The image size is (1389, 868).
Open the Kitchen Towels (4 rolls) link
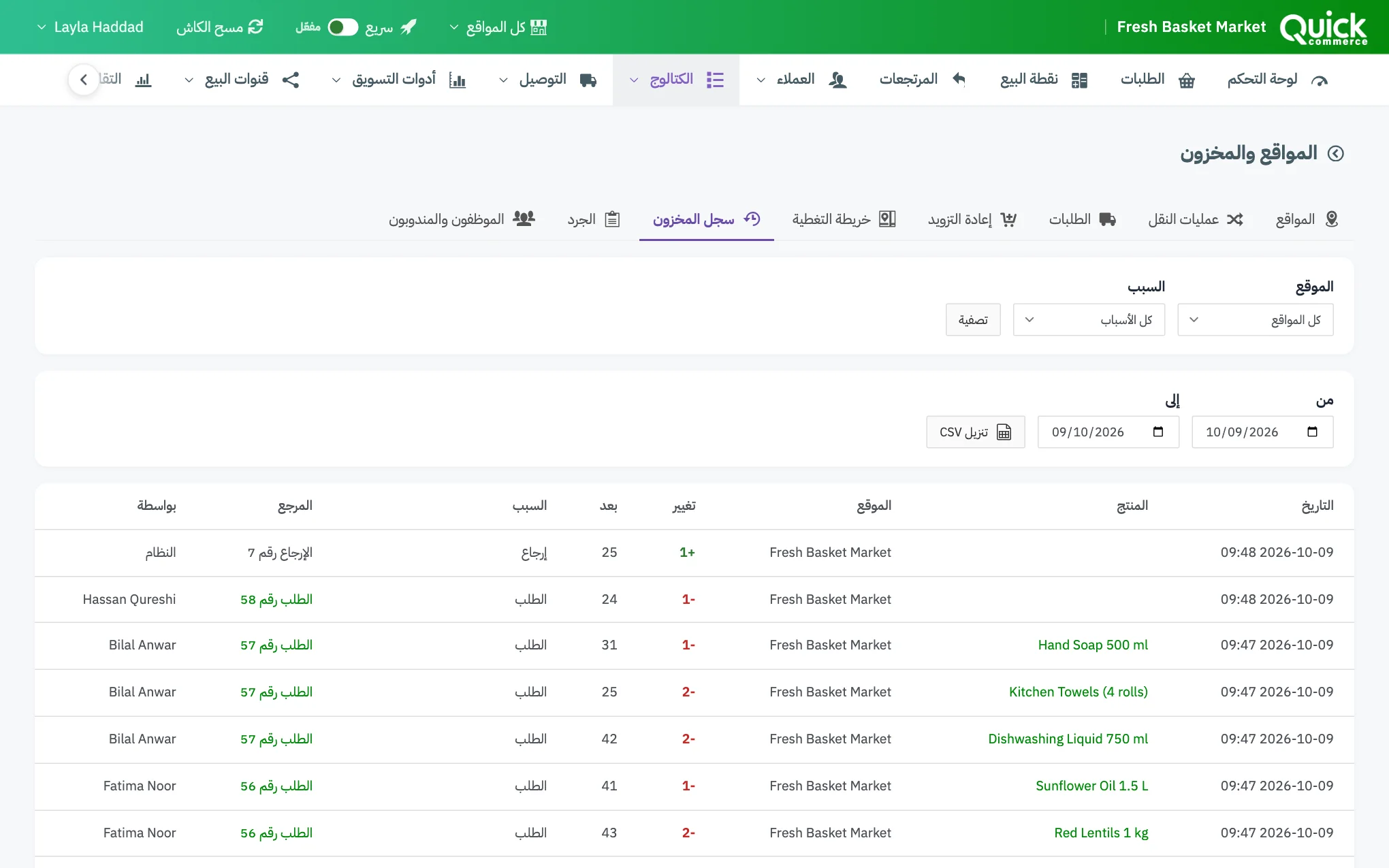pyautogui.click(x=1079, y=692)
